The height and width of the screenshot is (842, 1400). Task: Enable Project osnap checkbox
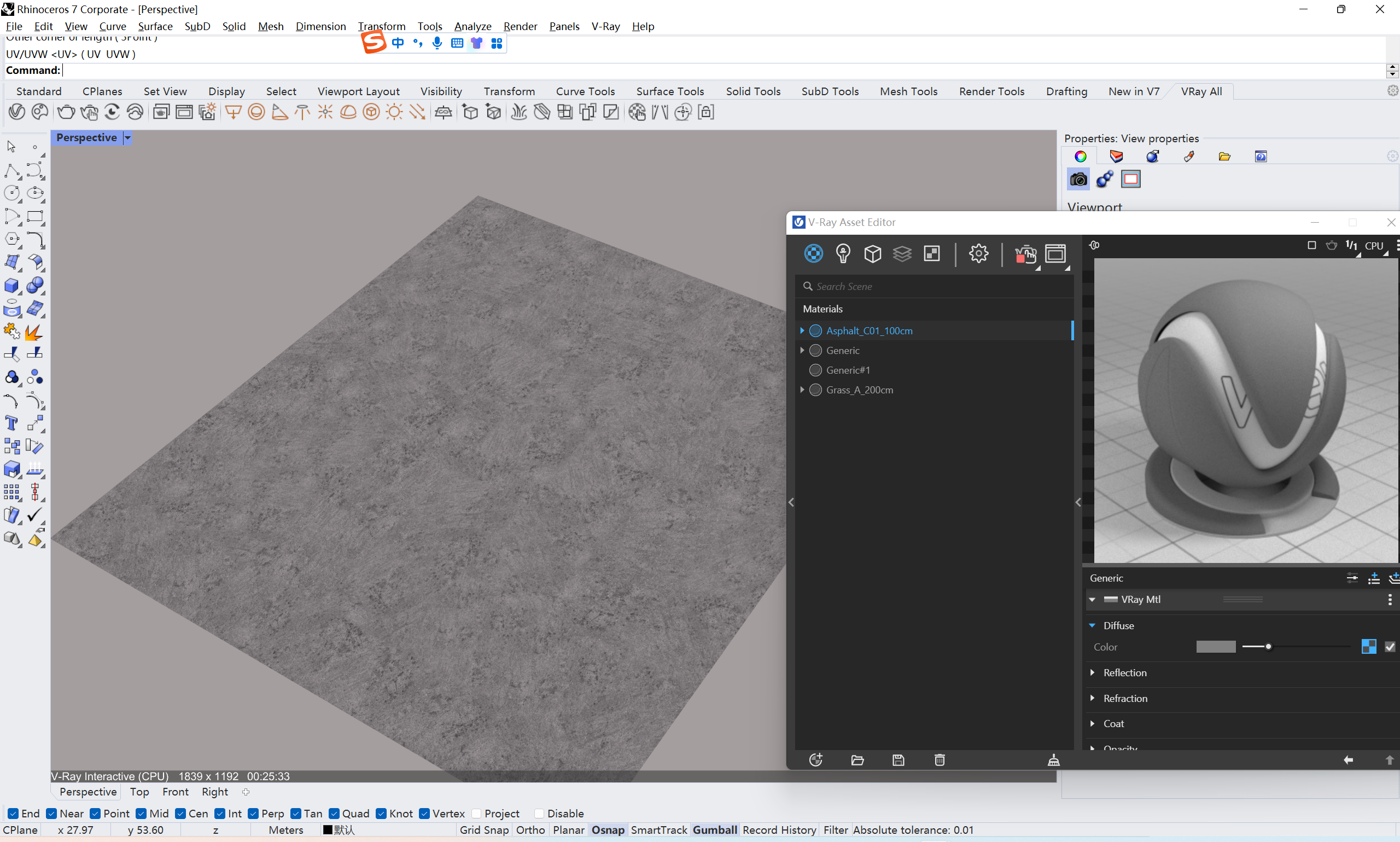pyautogui.click(x=476, y=813)
